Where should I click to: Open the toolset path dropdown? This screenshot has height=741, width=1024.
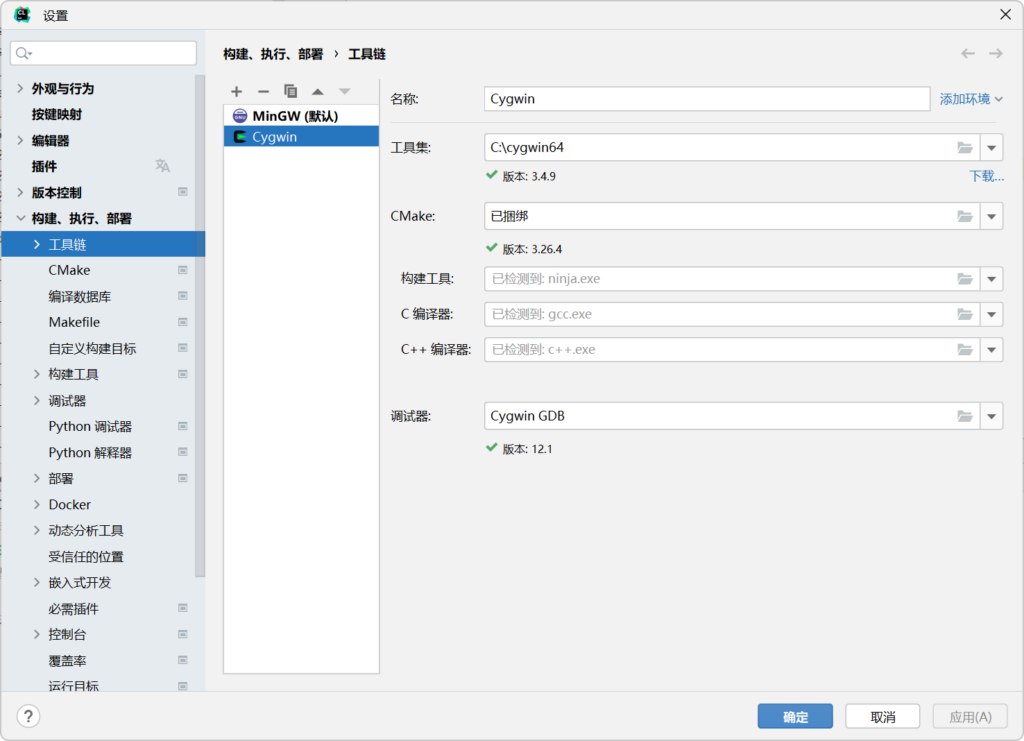(x=991, y=148)
